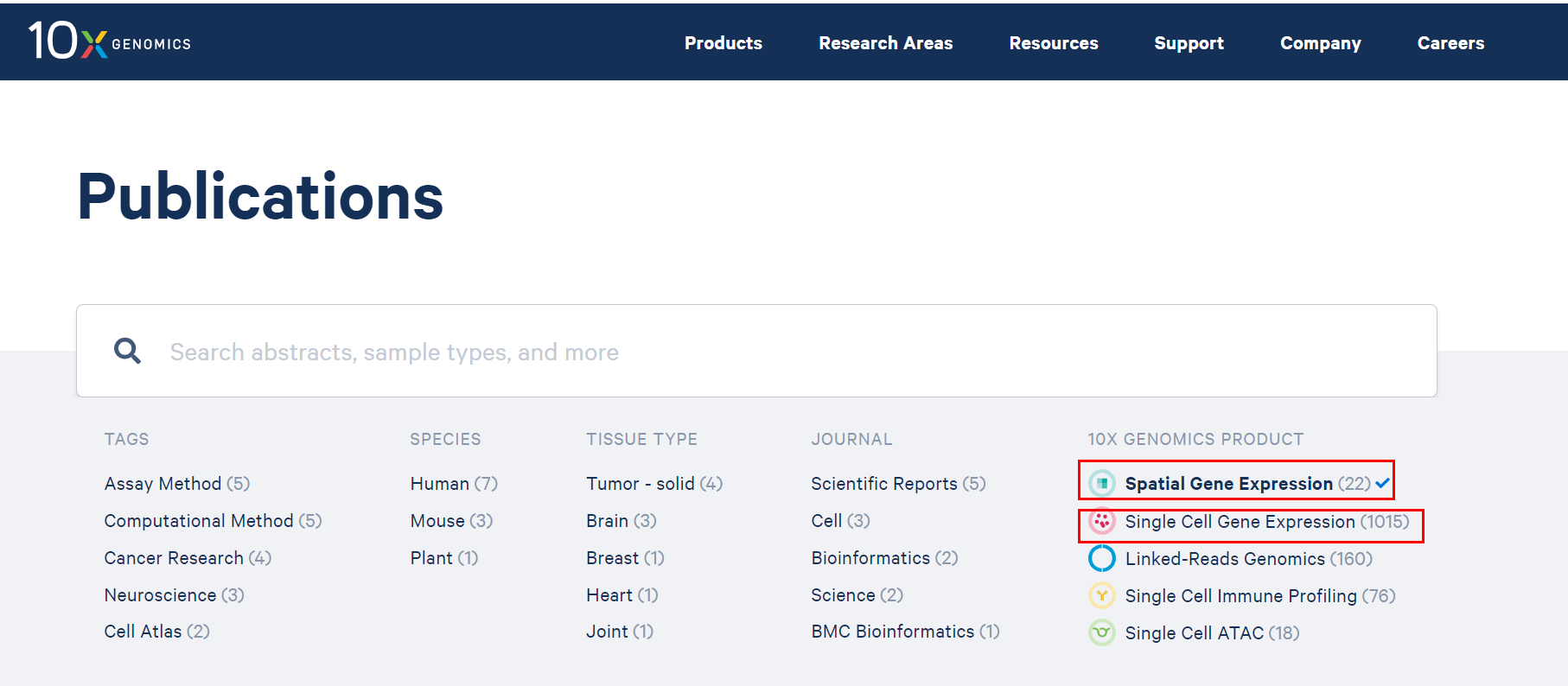The height and width of the screenshot is (686, 1568).
Task: Filter tissue type by Brain
Action: 621,521
